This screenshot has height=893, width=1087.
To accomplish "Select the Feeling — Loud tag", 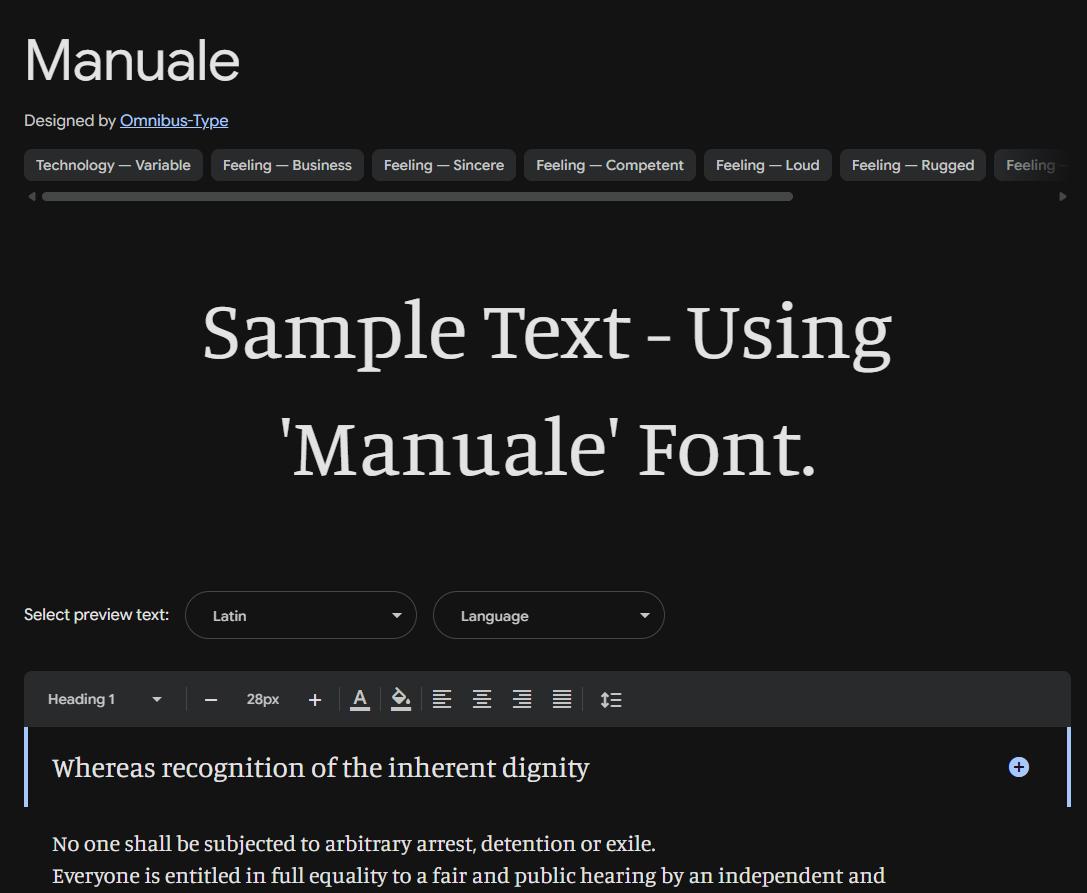I will coord(767,165).
